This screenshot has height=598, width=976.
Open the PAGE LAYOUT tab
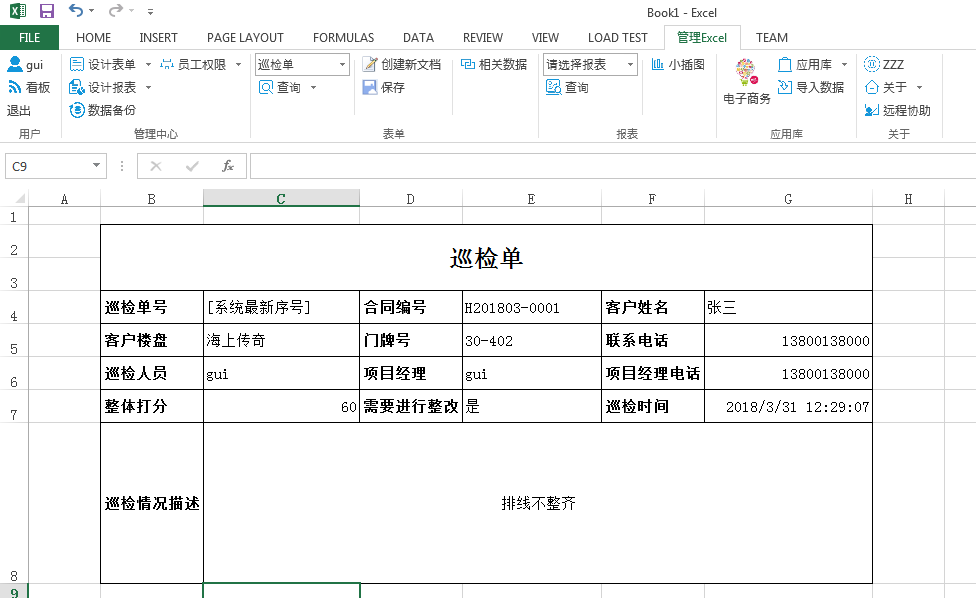(x=245, y=37)
